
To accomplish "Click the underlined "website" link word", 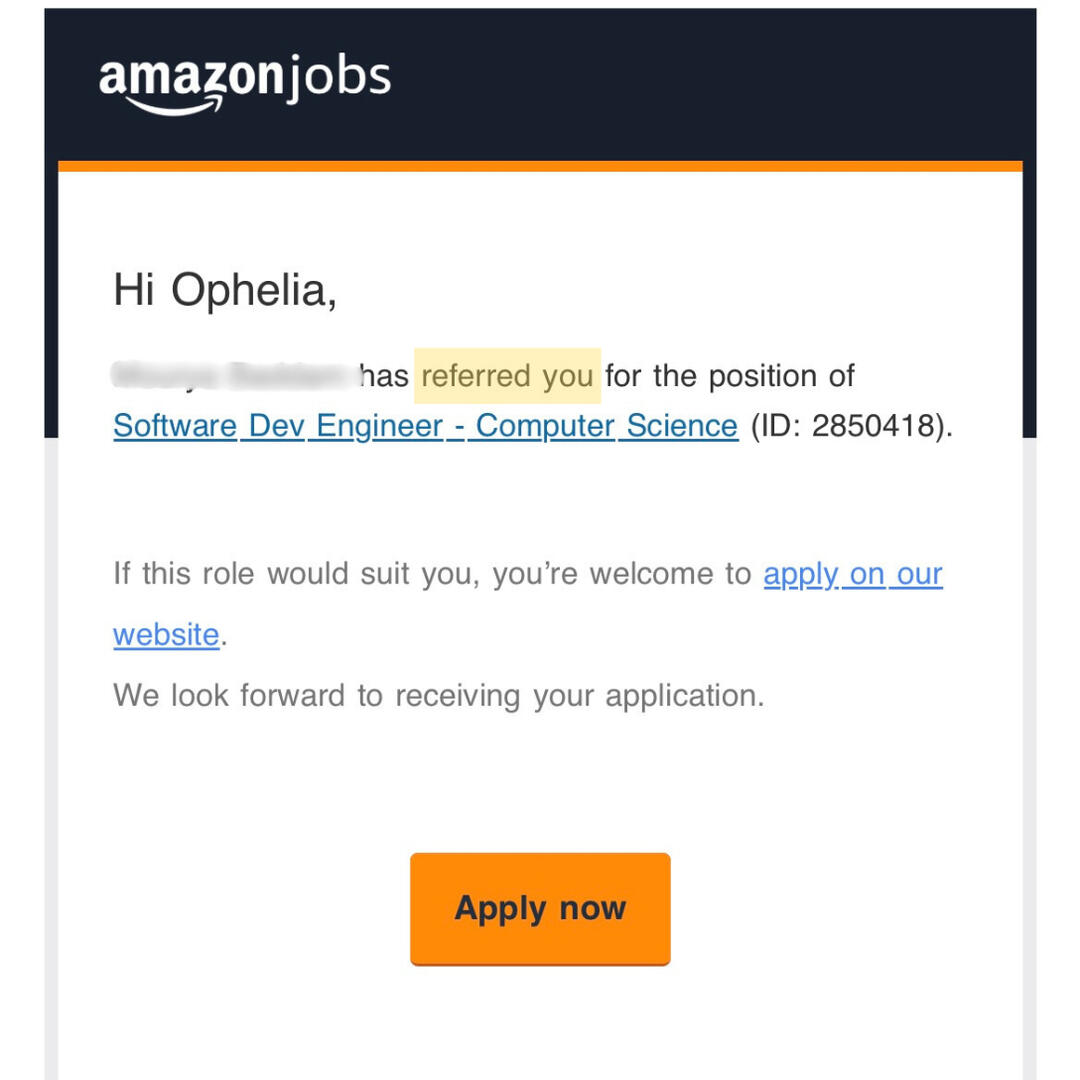I will [166, 635].
